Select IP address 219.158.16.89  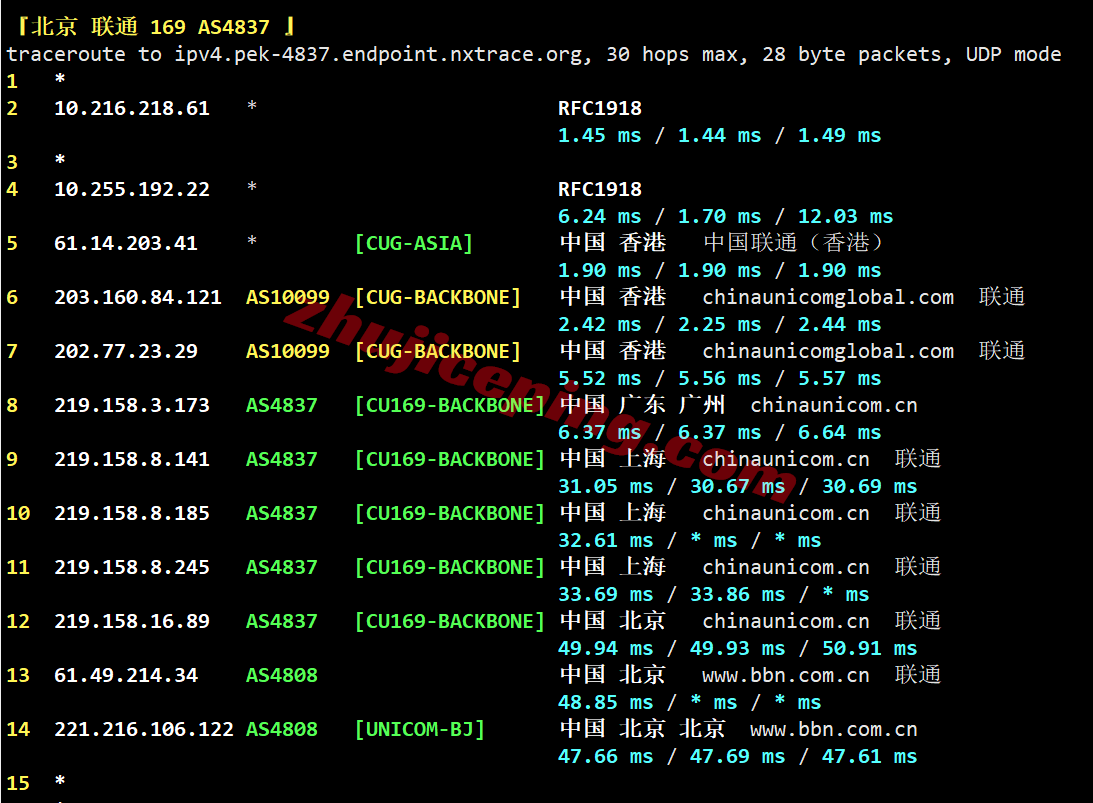click(132, 621)
